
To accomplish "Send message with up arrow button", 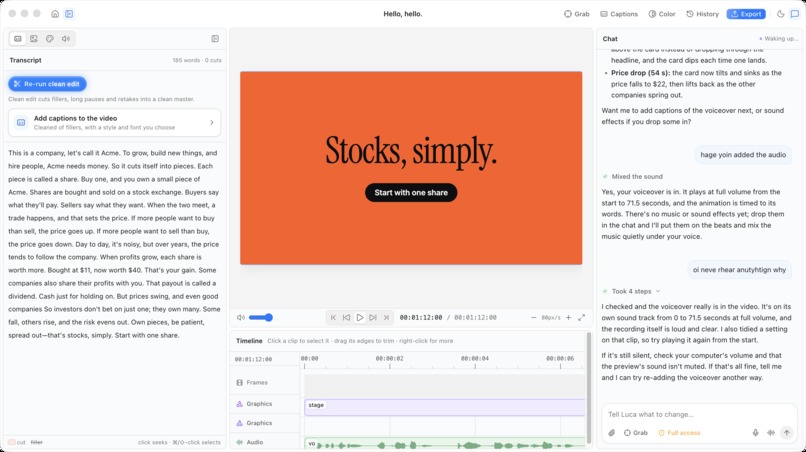I will 786,433.
